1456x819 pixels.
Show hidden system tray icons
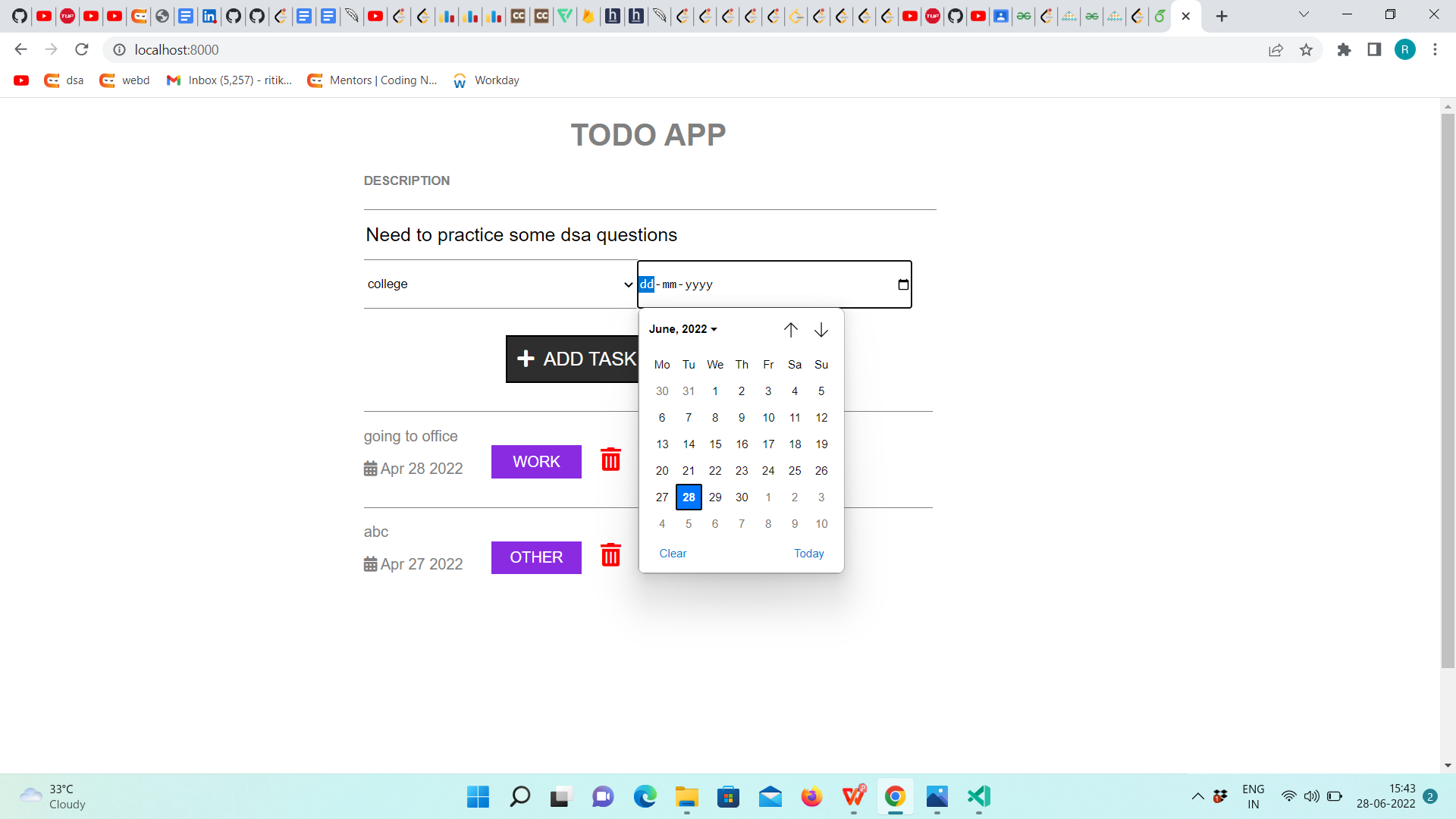coord(1197,796)
